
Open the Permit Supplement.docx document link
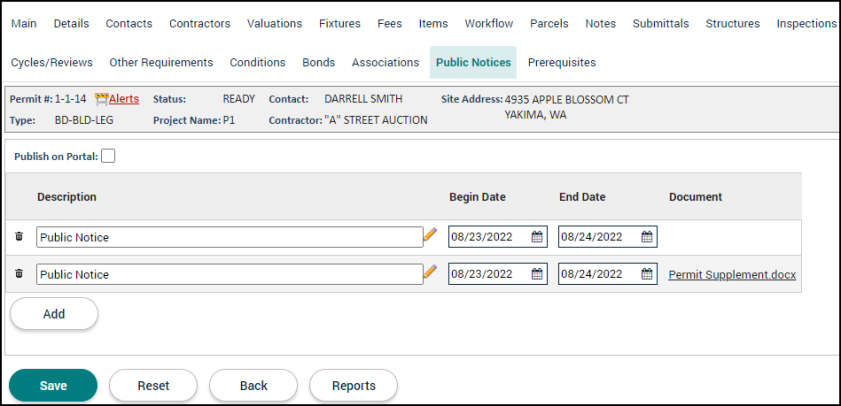click(x=732, y=275)
